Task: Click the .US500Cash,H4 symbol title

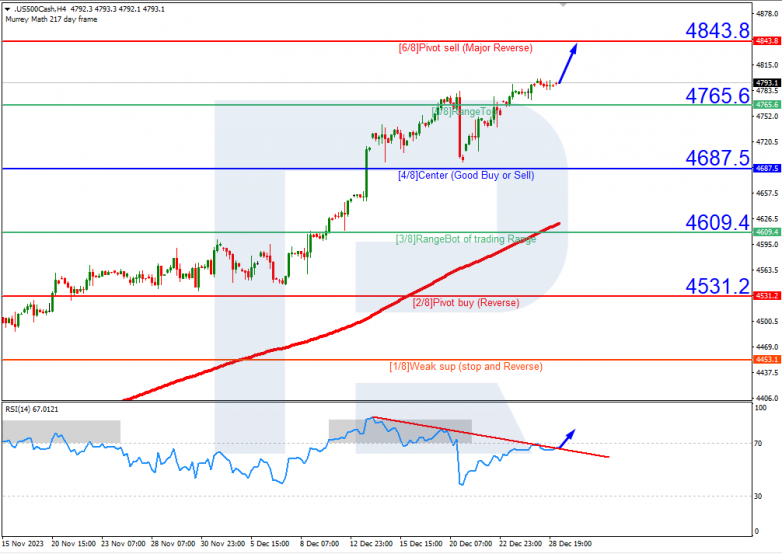Action: (x=40, y=9)
